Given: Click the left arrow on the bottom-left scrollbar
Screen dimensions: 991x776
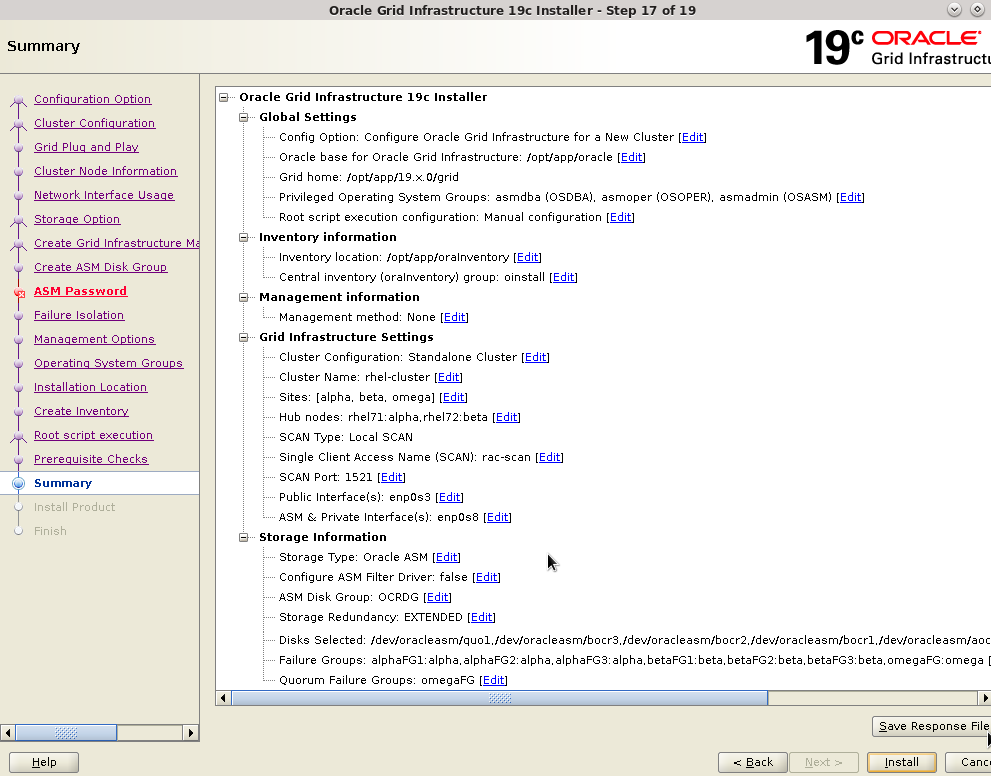Looking at the screenshot, I should click(7, 732).
